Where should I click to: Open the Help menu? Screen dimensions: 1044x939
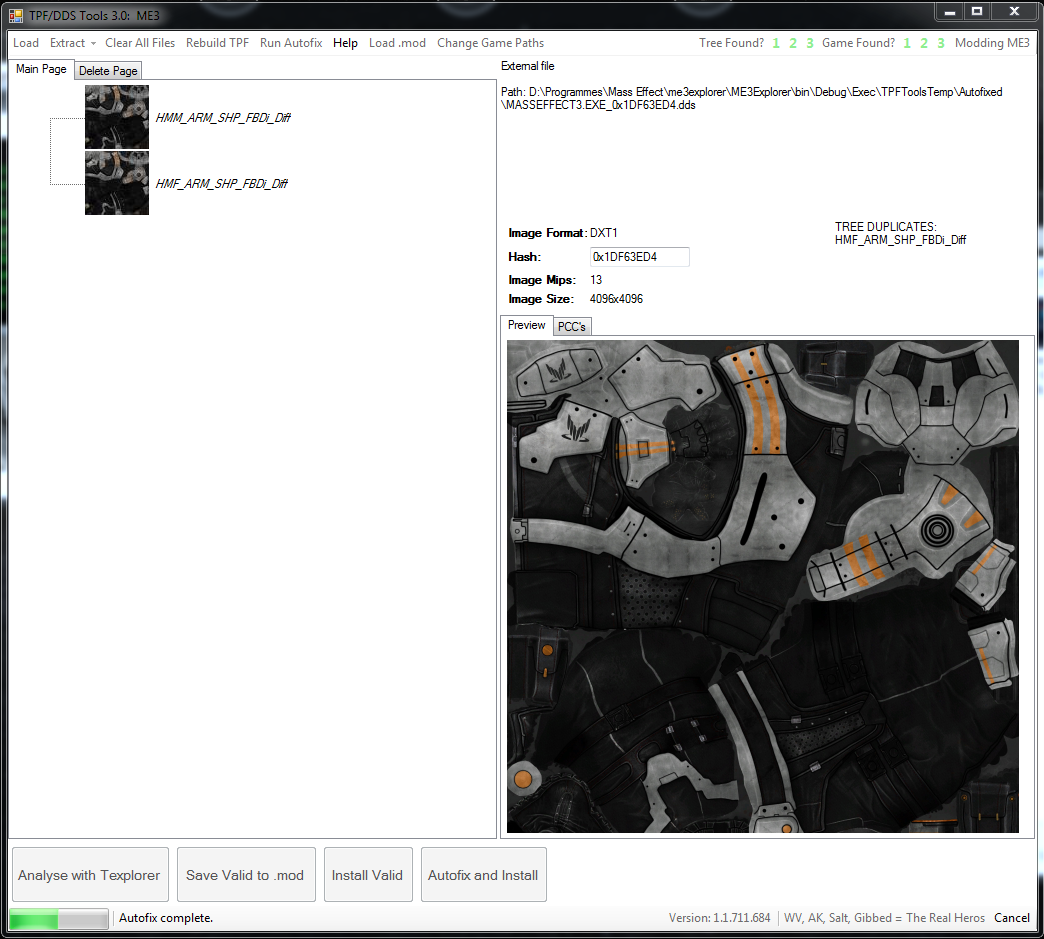345,43
